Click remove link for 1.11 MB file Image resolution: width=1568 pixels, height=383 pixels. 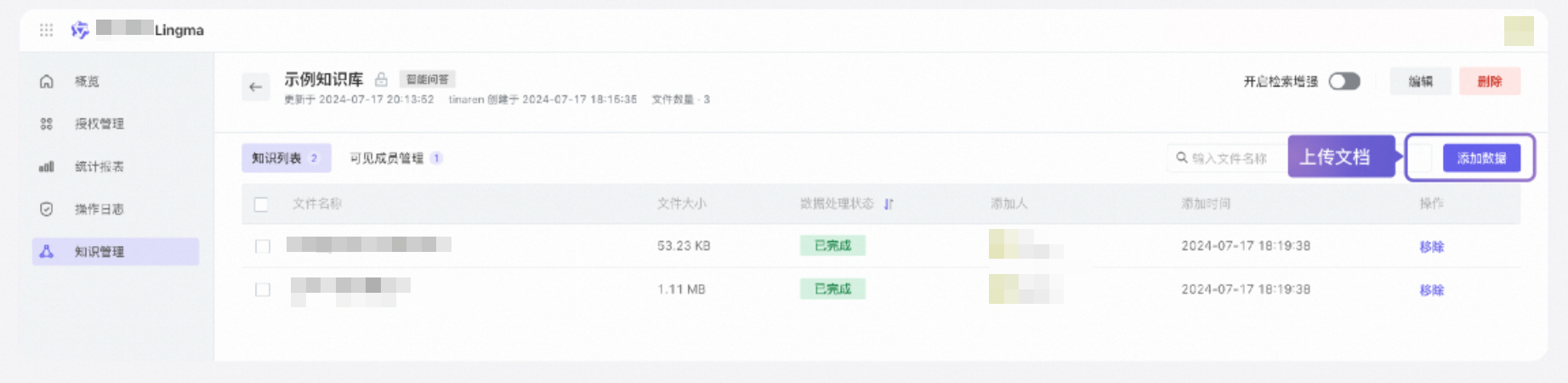pyautogui.click(x=1431, y=290)
